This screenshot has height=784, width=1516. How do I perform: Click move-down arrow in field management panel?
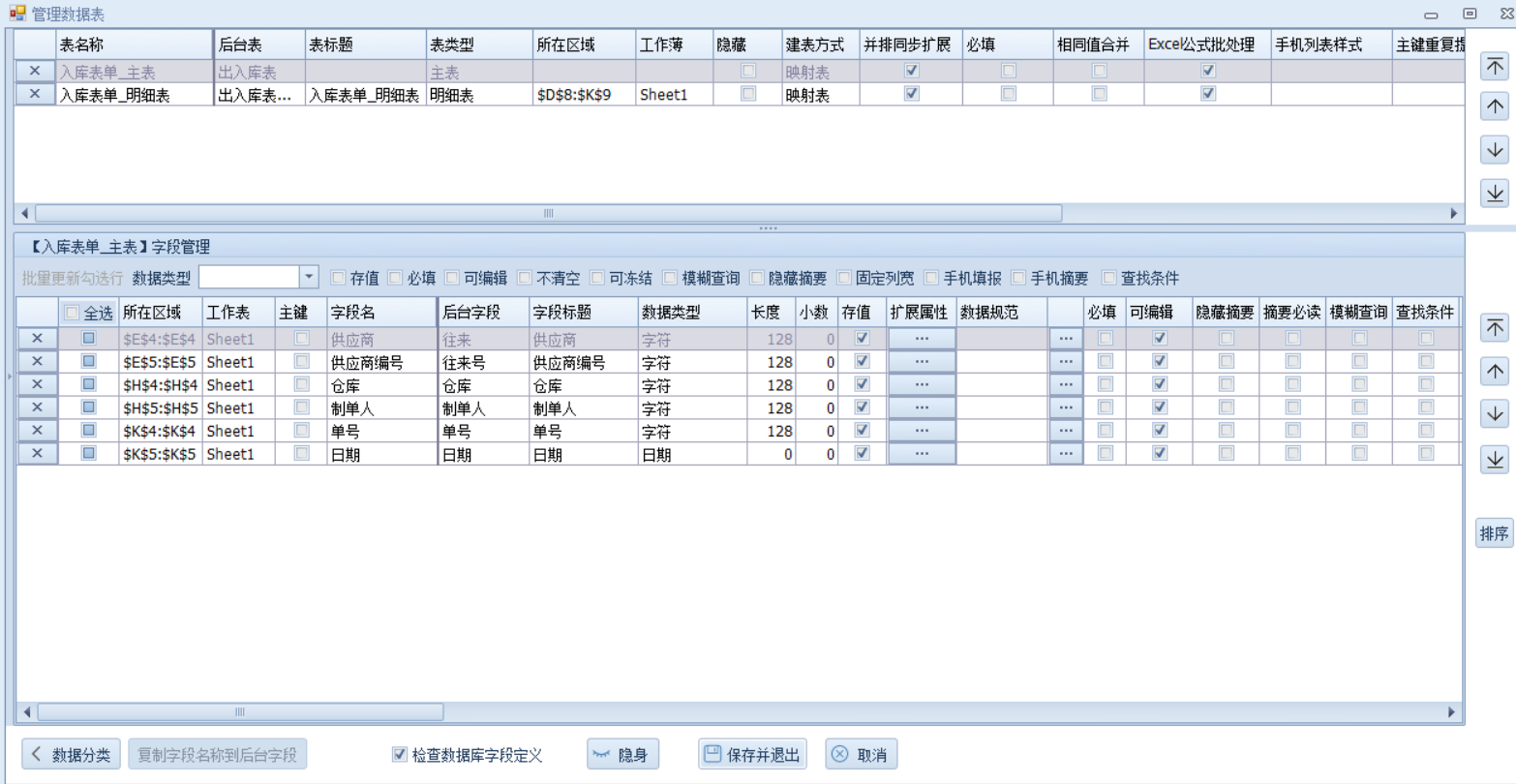tap(1495, 414)
